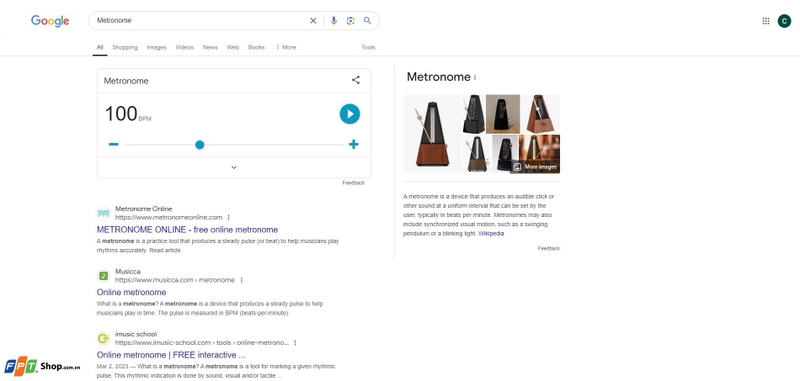
Task: Start the metronome play button
Action: [x=349, y=114]
